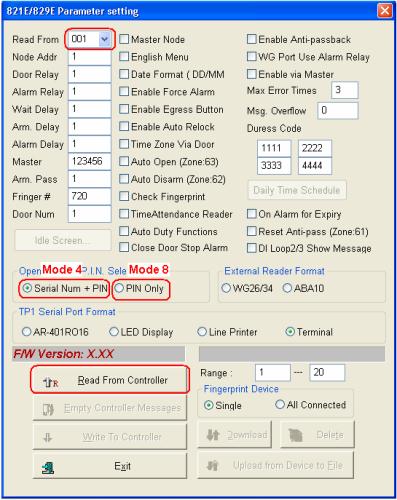Check On Alarm for Expiry
The image size is (397, 500).
(252, 214)
